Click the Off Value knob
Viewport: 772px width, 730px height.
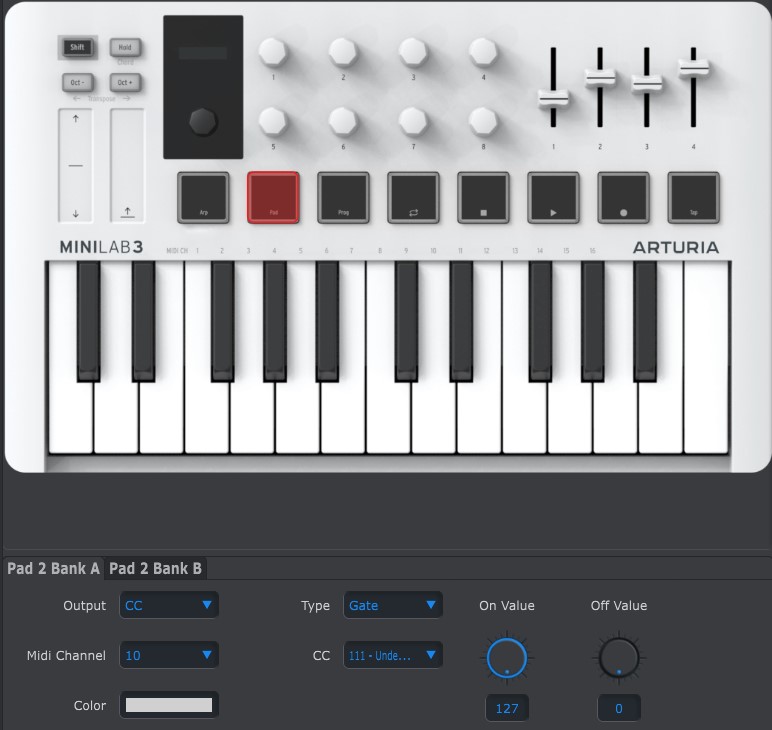click(619, 658)
